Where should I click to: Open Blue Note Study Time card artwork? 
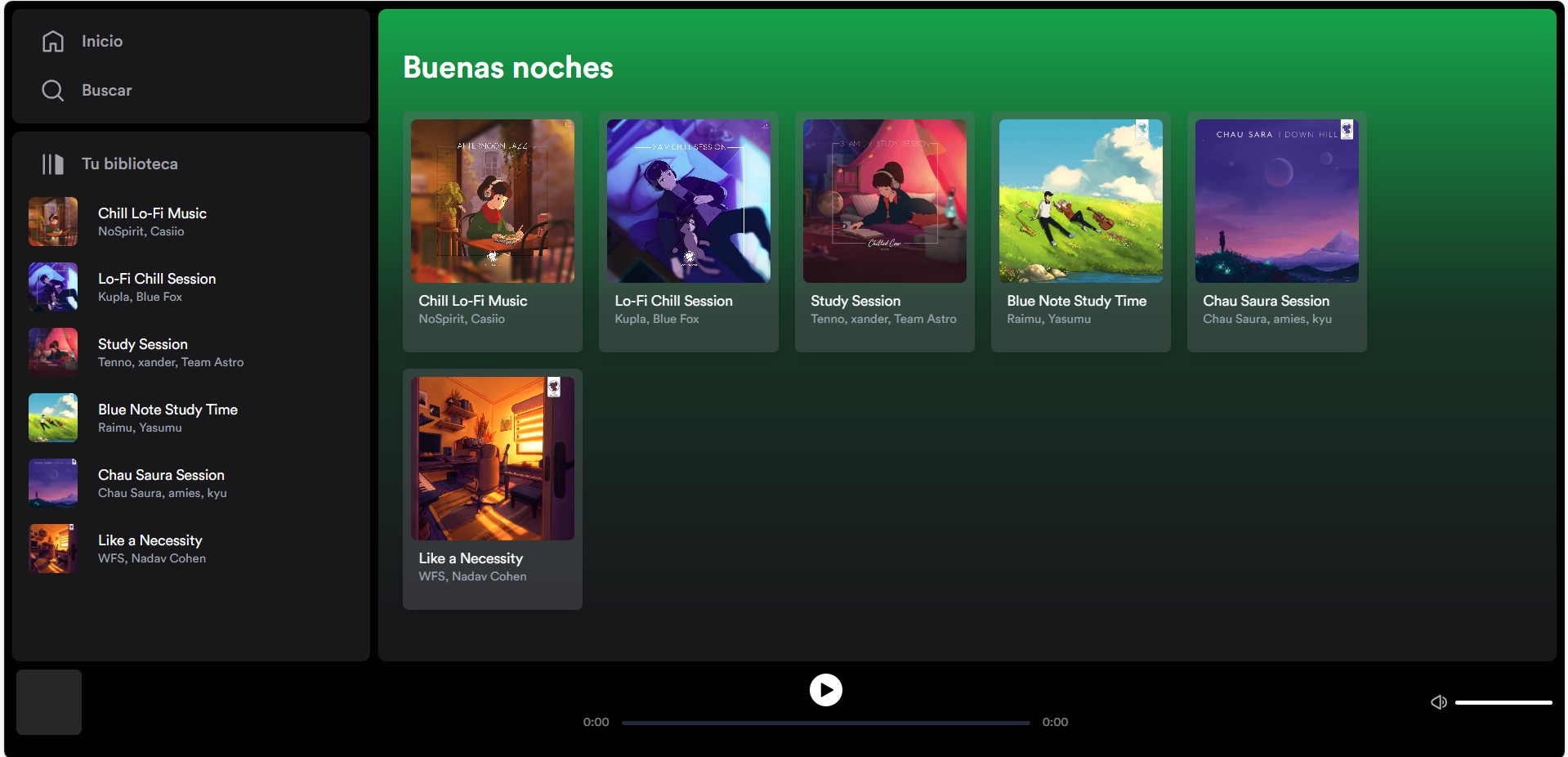coord(1081,201)
